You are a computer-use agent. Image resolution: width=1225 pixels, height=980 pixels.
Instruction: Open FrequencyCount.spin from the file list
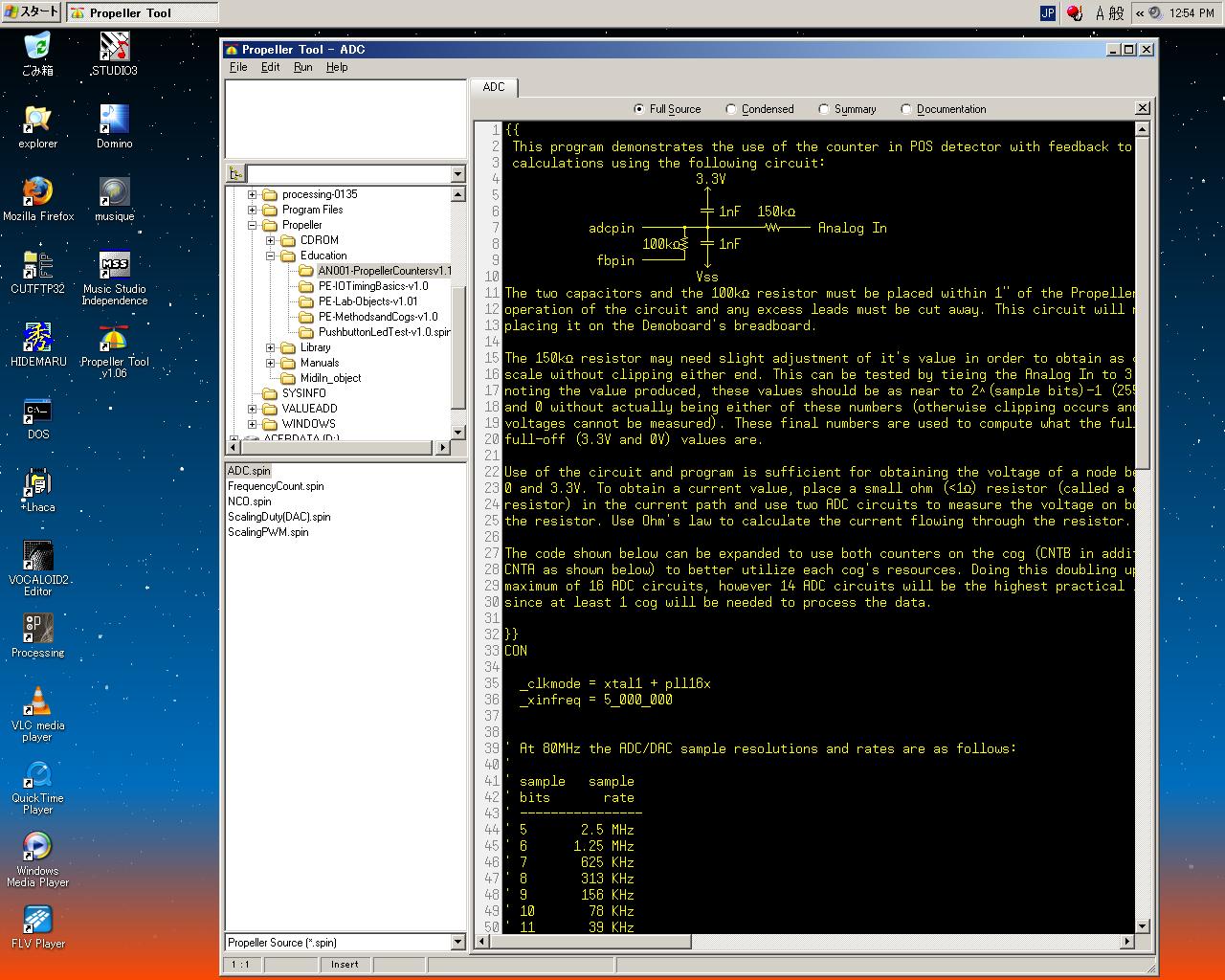click(276, 486)
